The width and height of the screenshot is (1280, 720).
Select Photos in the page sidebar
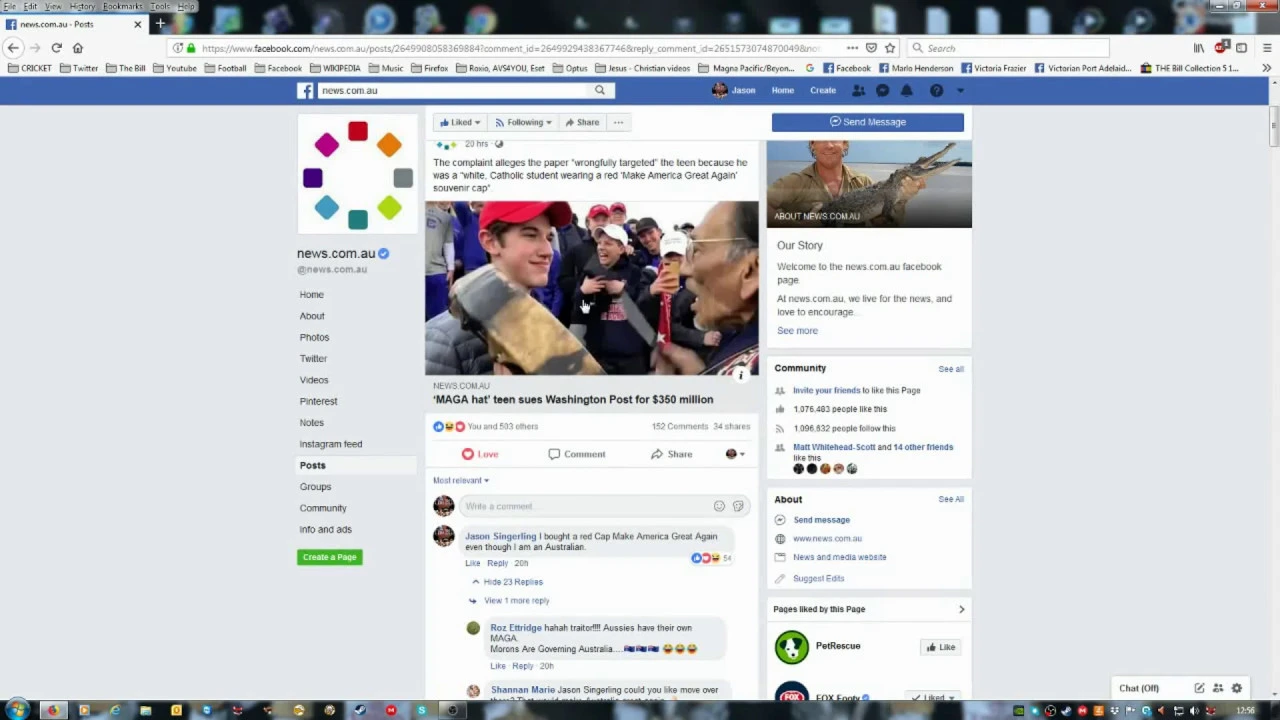tap(314, 338)
